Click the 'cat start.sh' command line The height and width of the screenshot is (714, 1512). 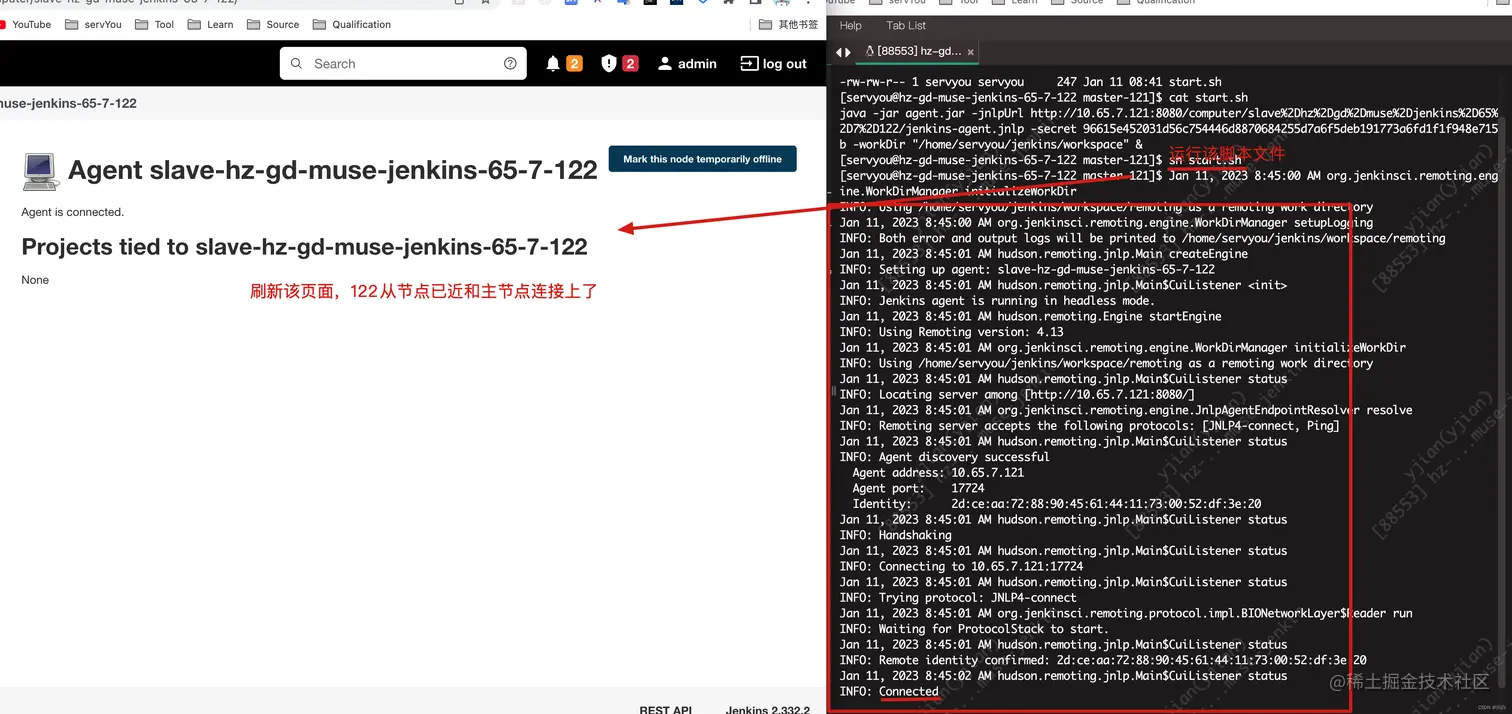pos(1044,98)
